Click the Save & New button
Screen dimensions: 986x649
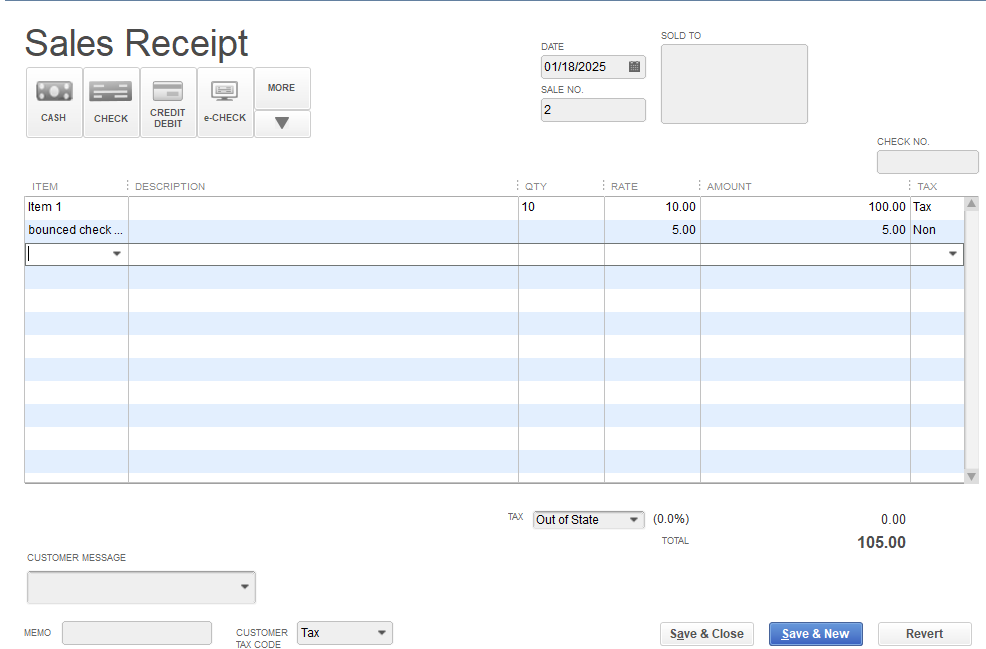point(816,634)
